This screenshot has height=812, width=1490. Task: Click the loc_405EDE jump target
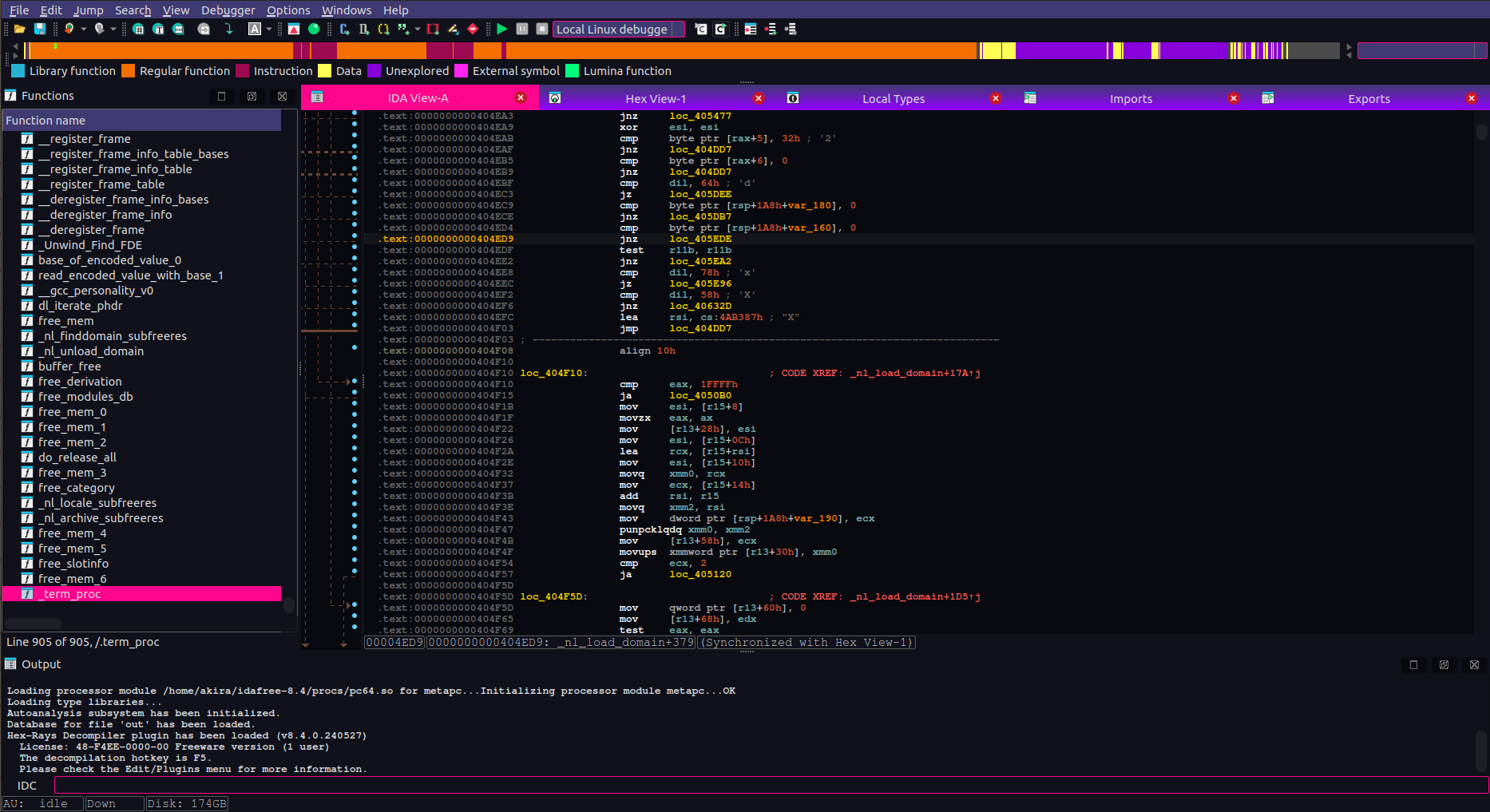[700, 239]
